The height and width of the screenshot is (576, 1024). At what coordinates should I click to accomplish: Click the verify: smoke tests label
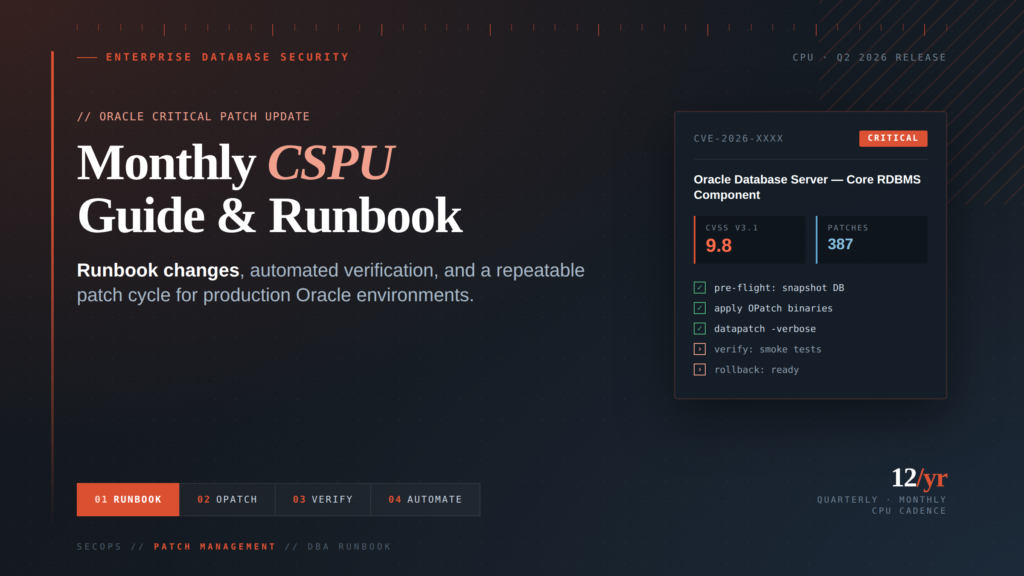pos(767,349)
